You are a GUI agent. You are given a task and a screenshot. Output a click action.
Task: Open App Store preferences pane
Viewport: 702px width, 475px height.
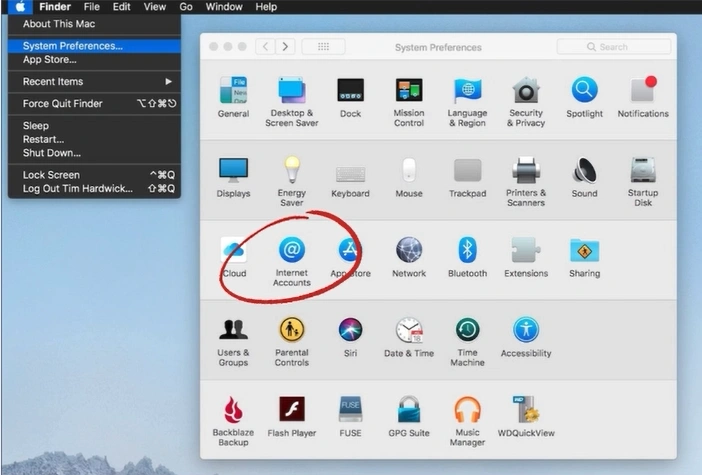click(x=350, y=257)
